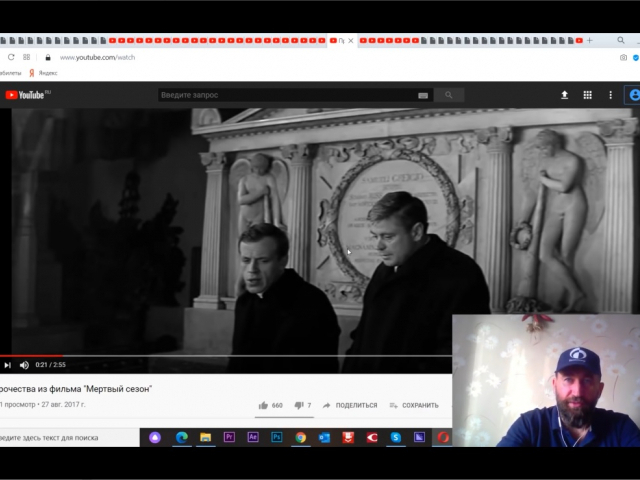Open Opera browser from the taskbar
The height and width of the screenshot is (480, 640).
click(443, 438)
